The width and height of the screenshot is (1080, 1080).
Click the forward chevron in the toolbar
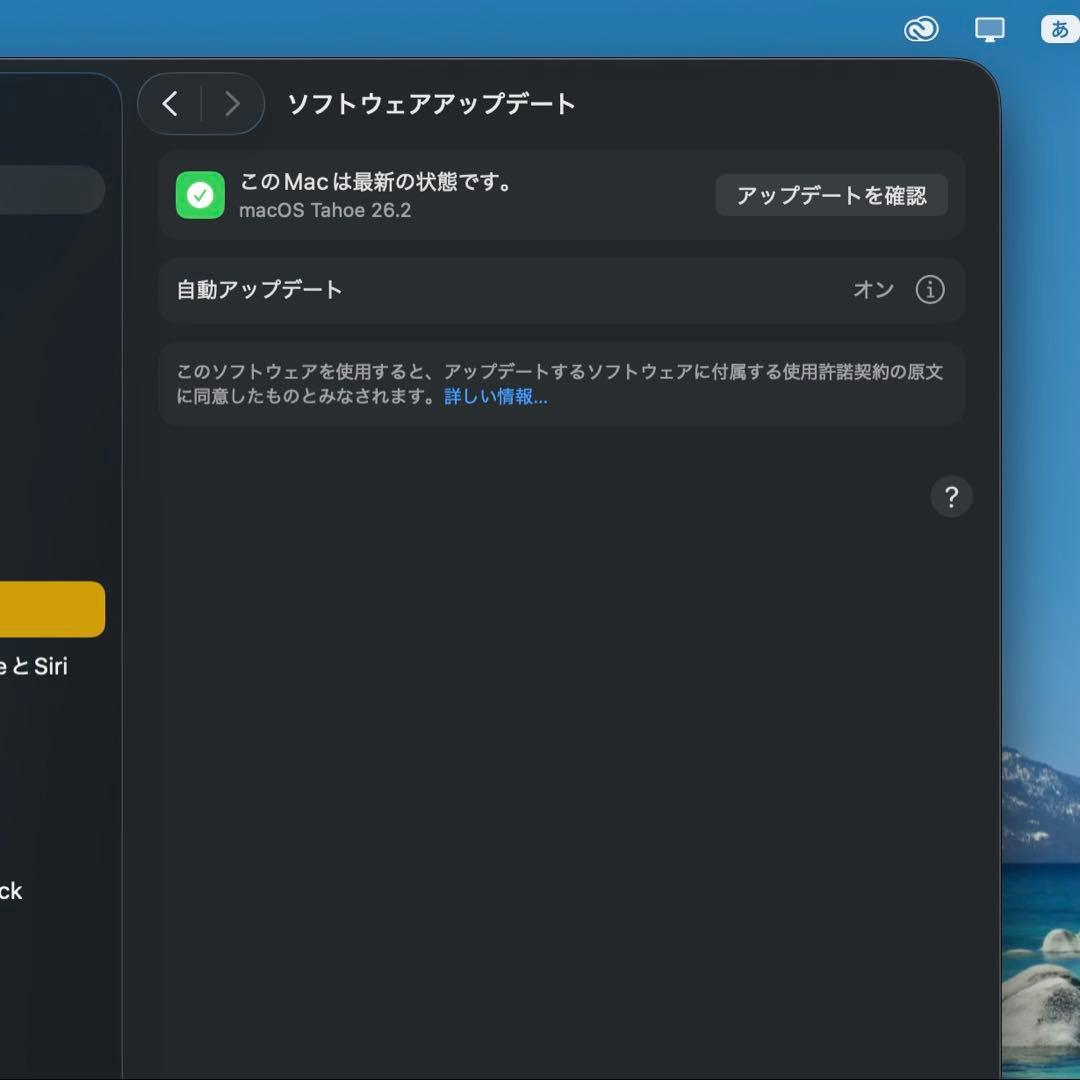232,103
